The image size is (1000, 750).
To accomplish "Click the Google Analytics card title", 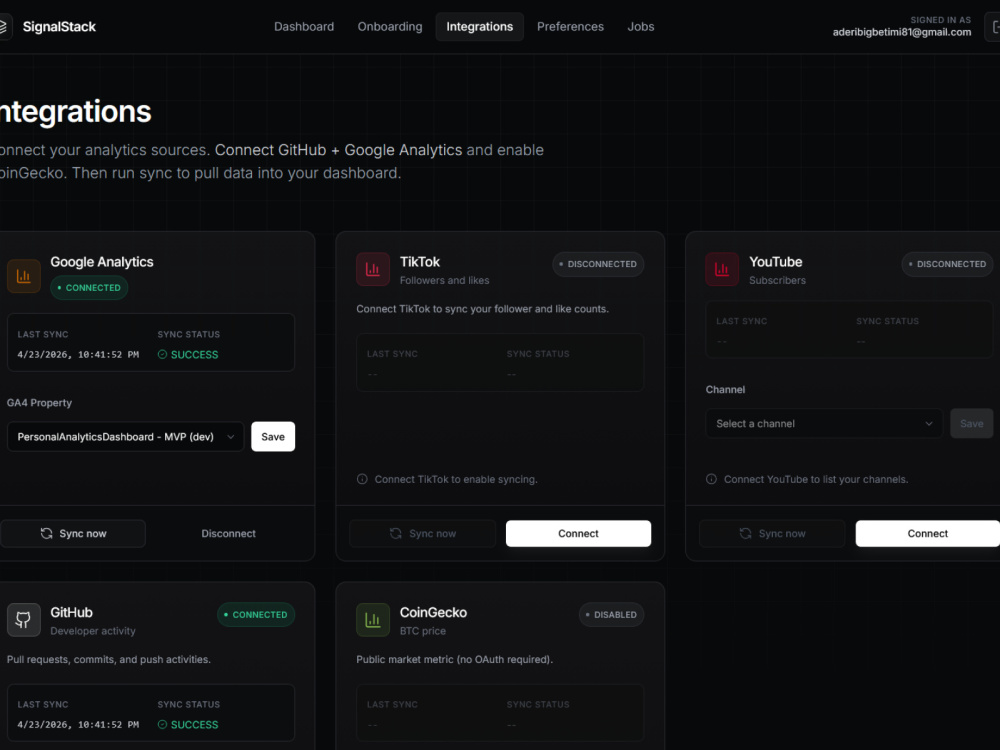I will pyautogui.click(x=102, y=262).
